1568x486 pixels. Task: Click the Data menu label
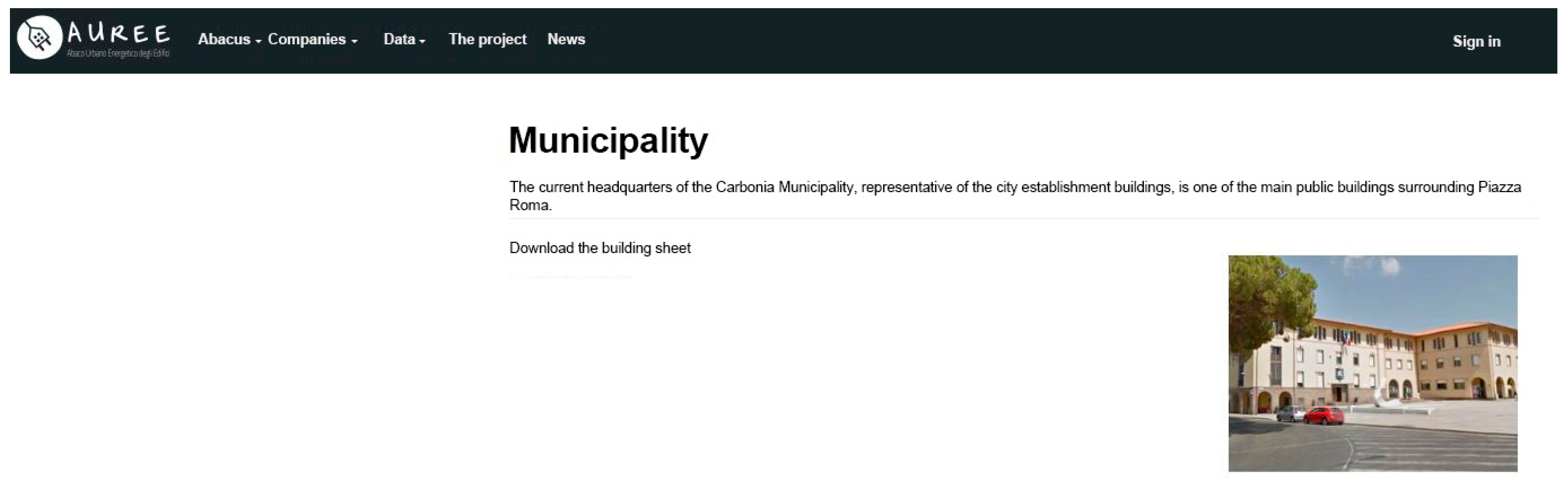click(399, 39)
